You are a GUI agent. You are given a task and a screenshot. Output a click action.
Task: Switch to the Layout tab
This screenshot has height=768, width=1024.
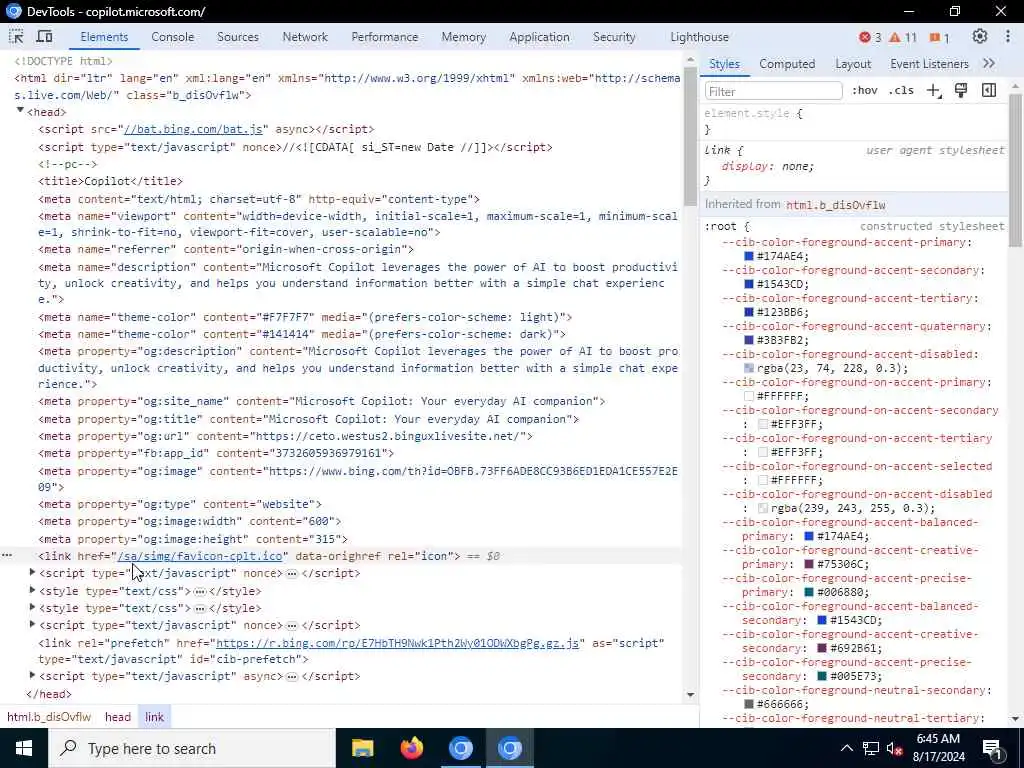tap(853, 64)
